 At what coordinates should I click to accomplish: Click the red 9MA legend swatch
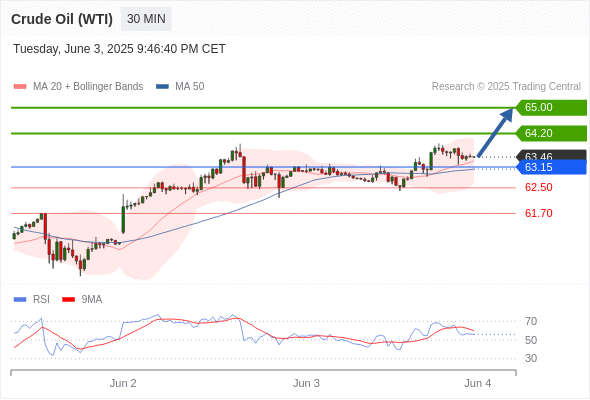point(68,300)
